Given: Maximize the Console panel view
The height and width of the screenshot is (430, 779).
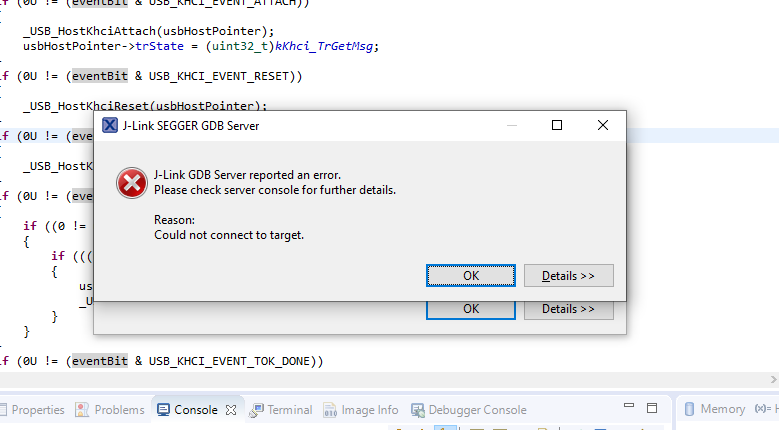Looking at the screenshot, I should (652, 408).
